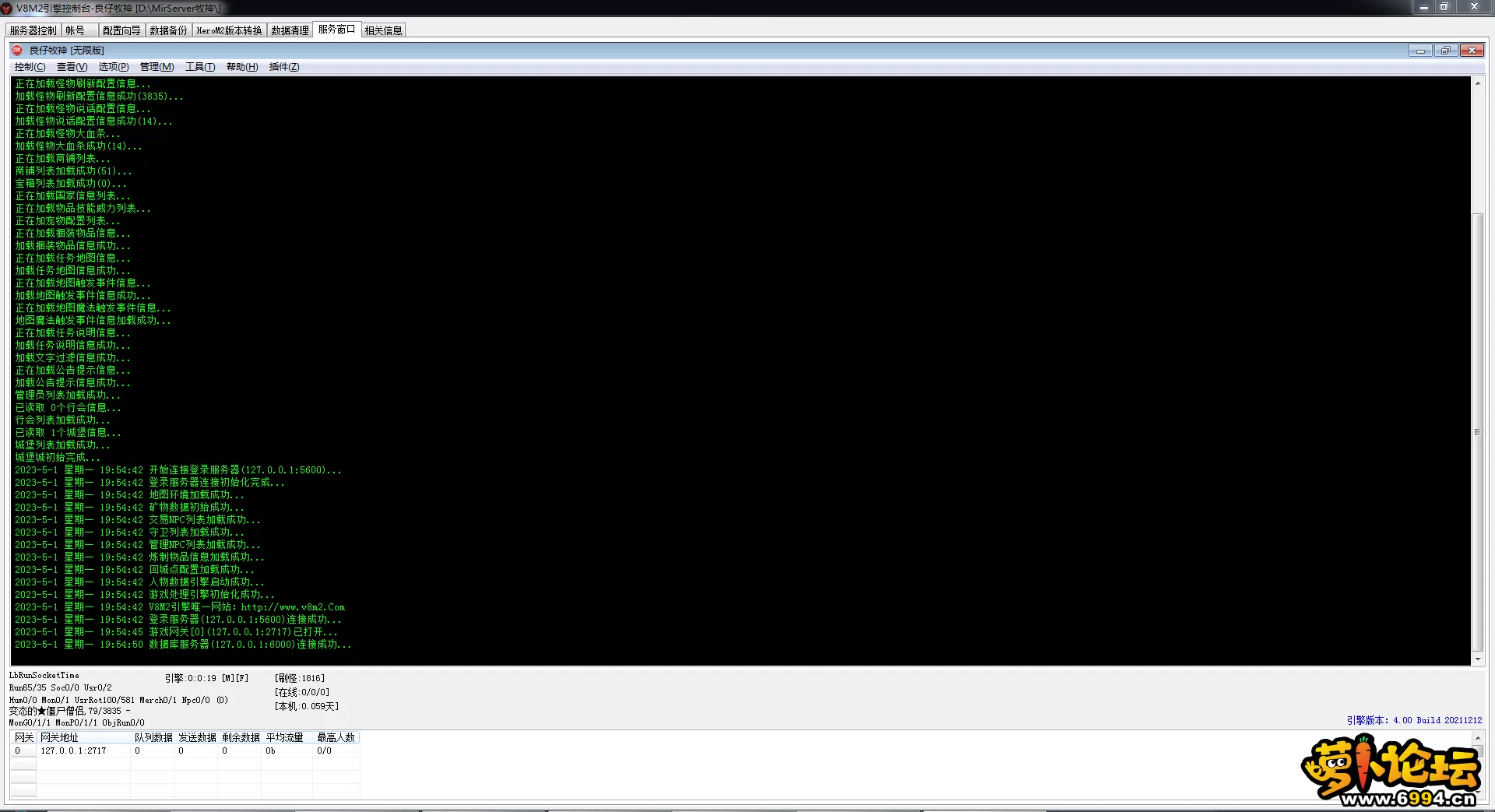Open the 工具(T) menu
The height and width of the screenshot is (812, 1495).
pos(200,67)
